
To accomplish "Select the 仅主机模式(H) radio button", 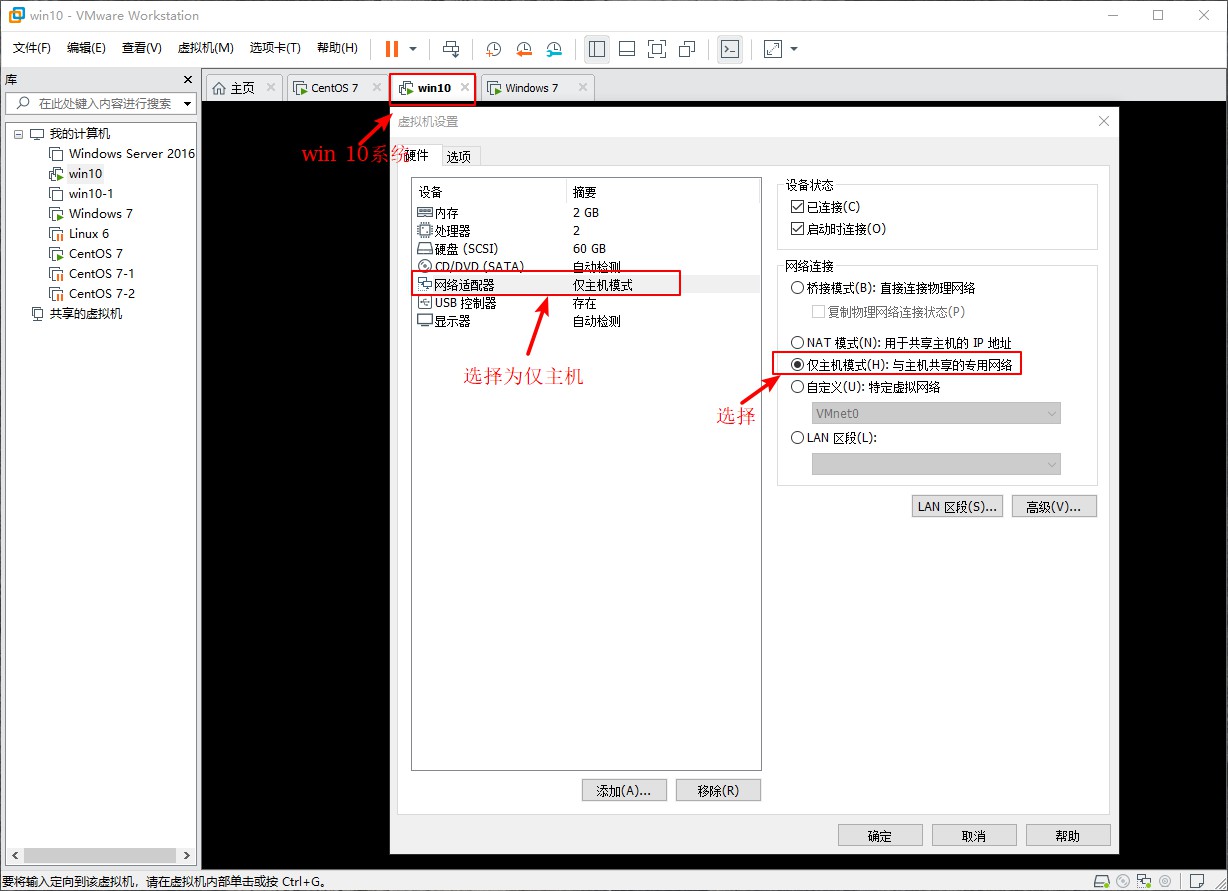I will tap(797, 365).
